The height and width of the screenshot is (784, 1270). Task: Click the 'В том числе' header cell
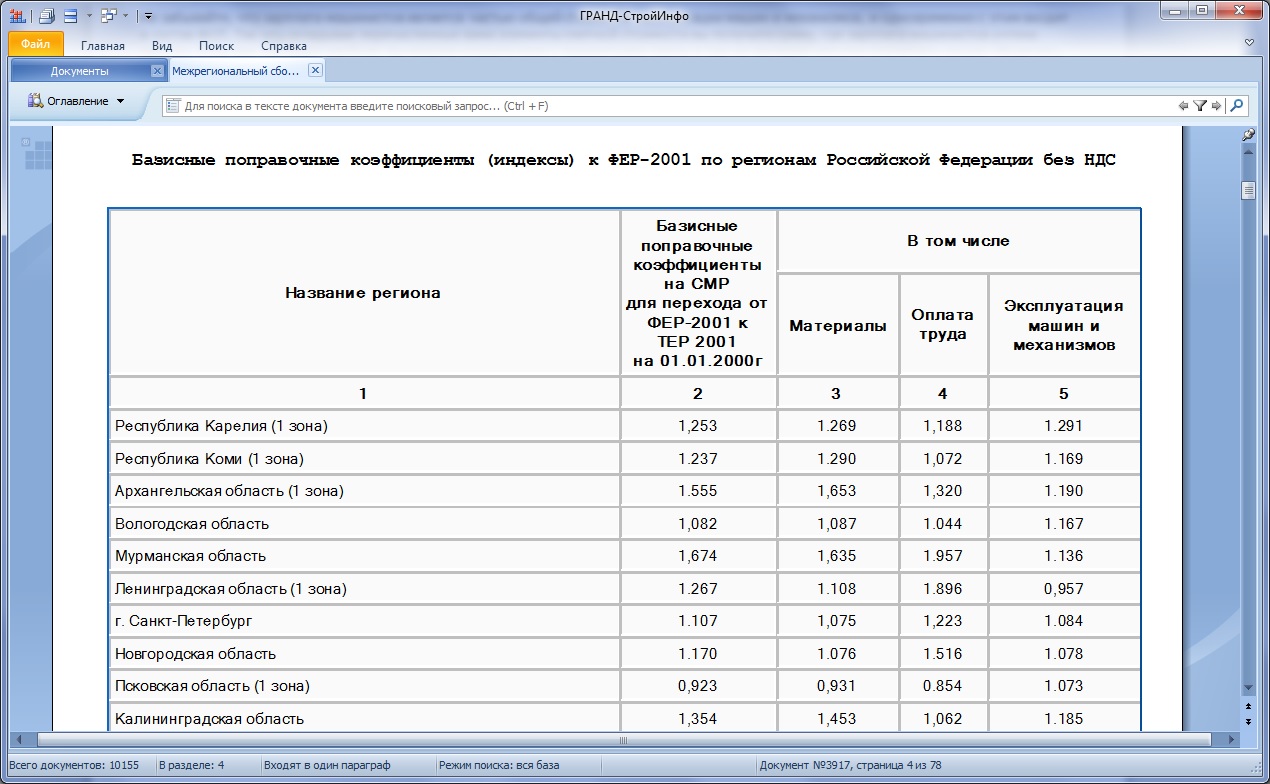coord(958,241)
